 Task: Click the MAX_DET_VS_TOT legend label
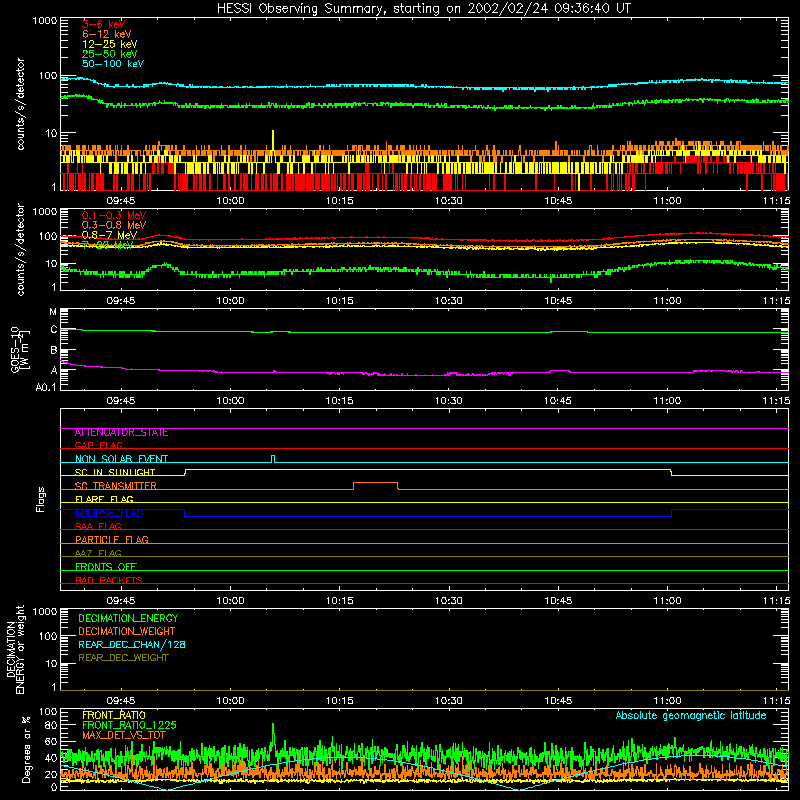[124, 735]
